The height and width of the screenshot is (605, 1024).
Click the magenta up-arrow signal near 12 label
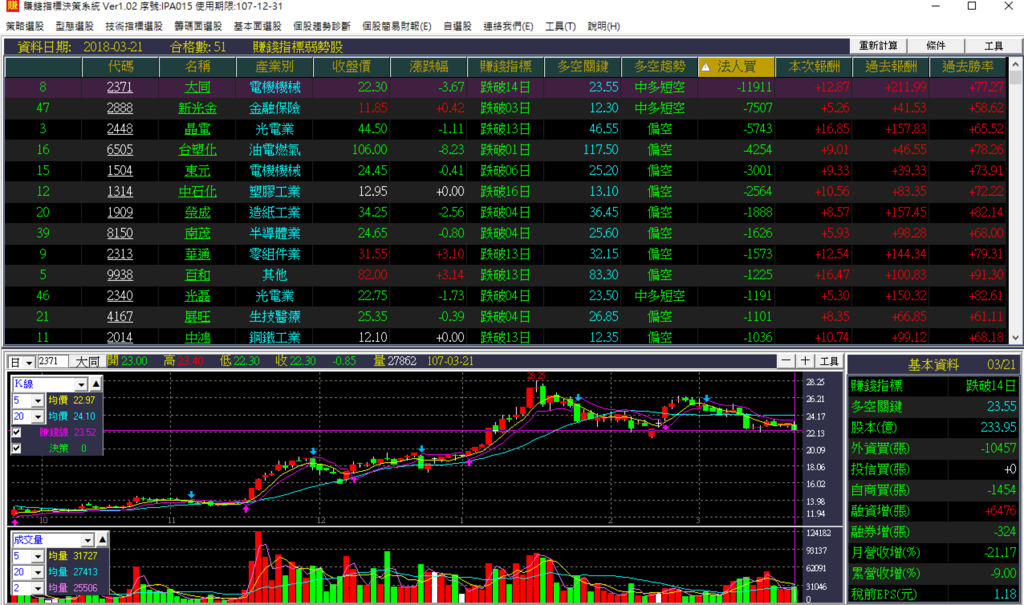click(354, 479)
